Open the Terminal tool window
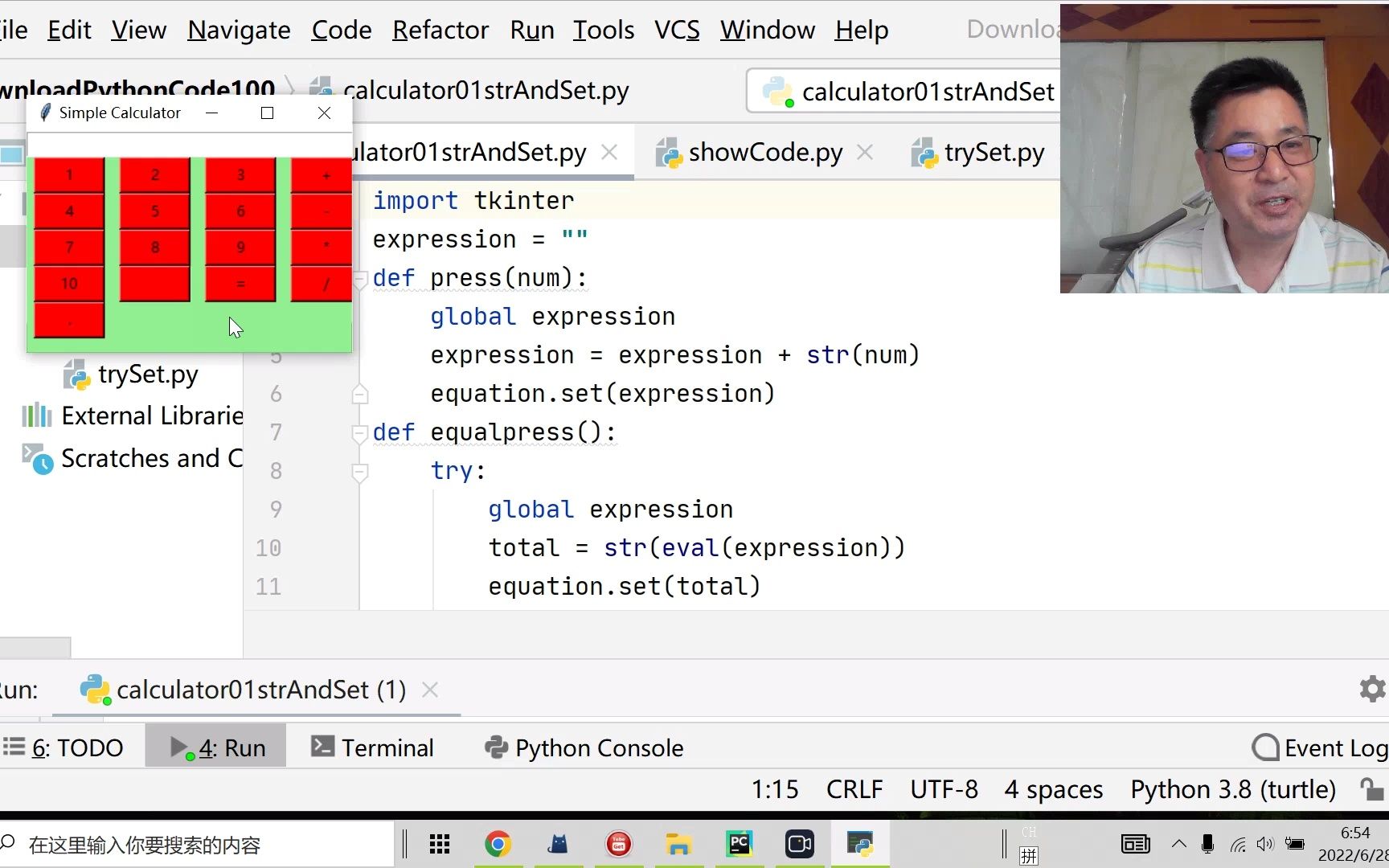The height and width of the screenshot is (868, 1389). (x=372, y=748)
